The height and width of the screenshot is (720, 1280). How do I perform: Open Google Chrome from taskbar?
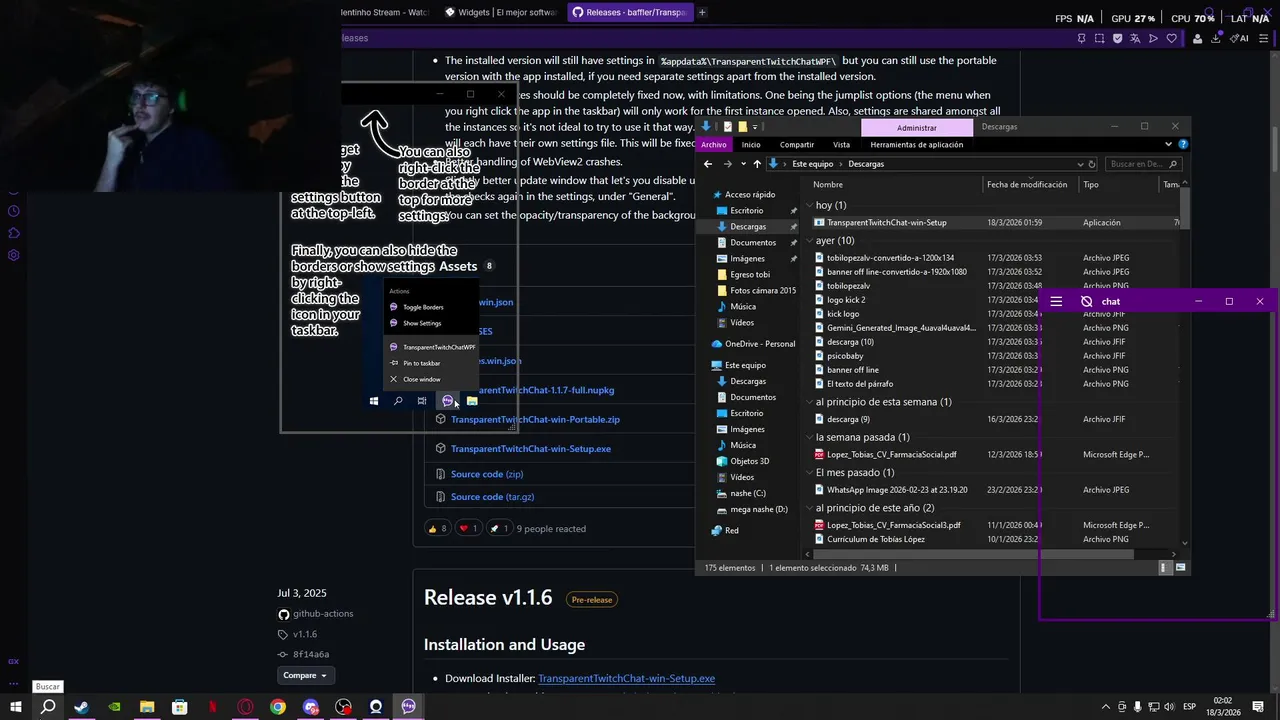tap(278, 707)
